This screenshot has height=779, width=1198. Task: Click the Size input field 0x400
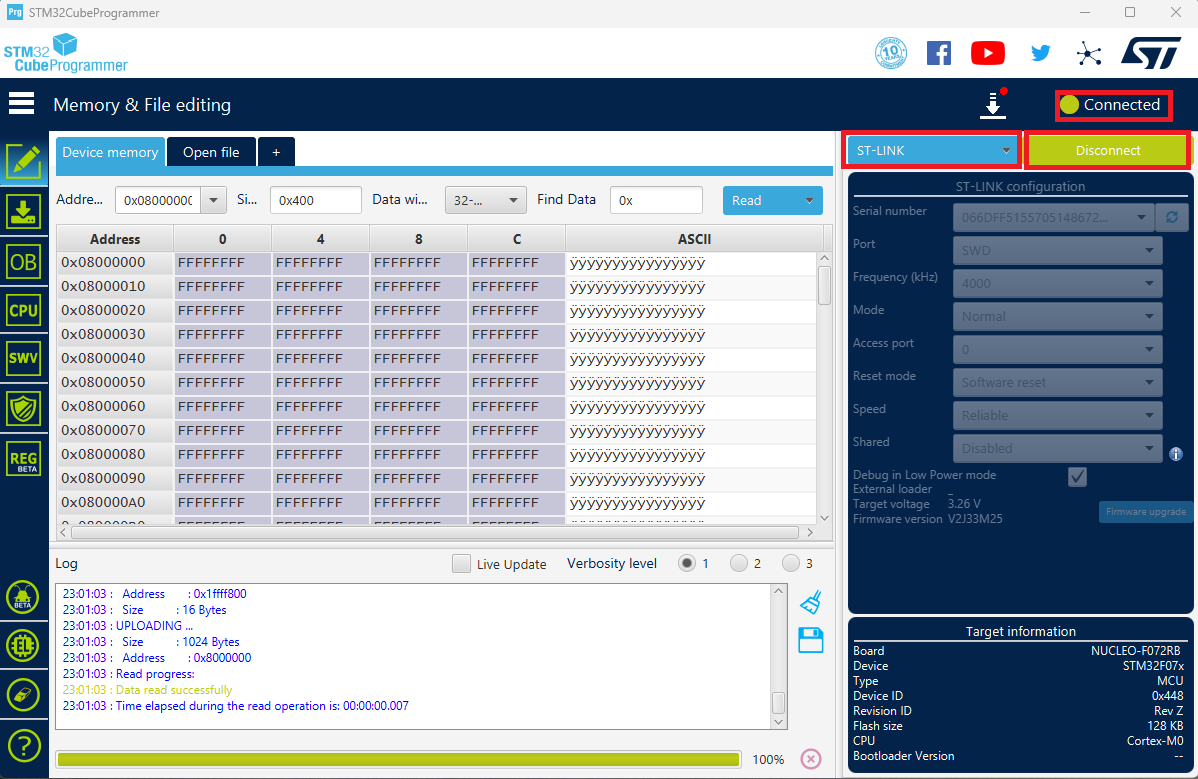point(316,200)
